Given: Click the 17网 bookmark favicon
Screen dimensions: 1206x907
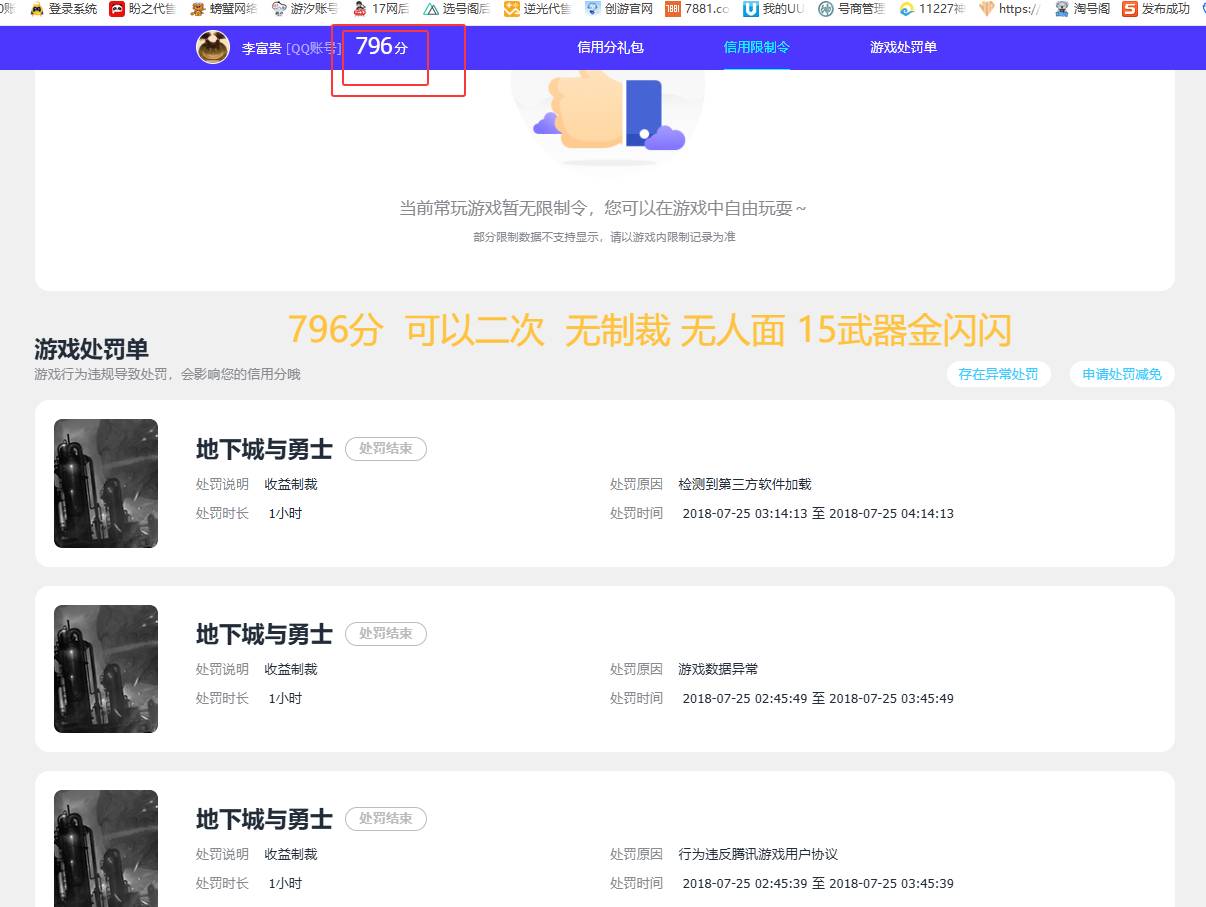Looking at the screenshot, I should tap(360, 9).
